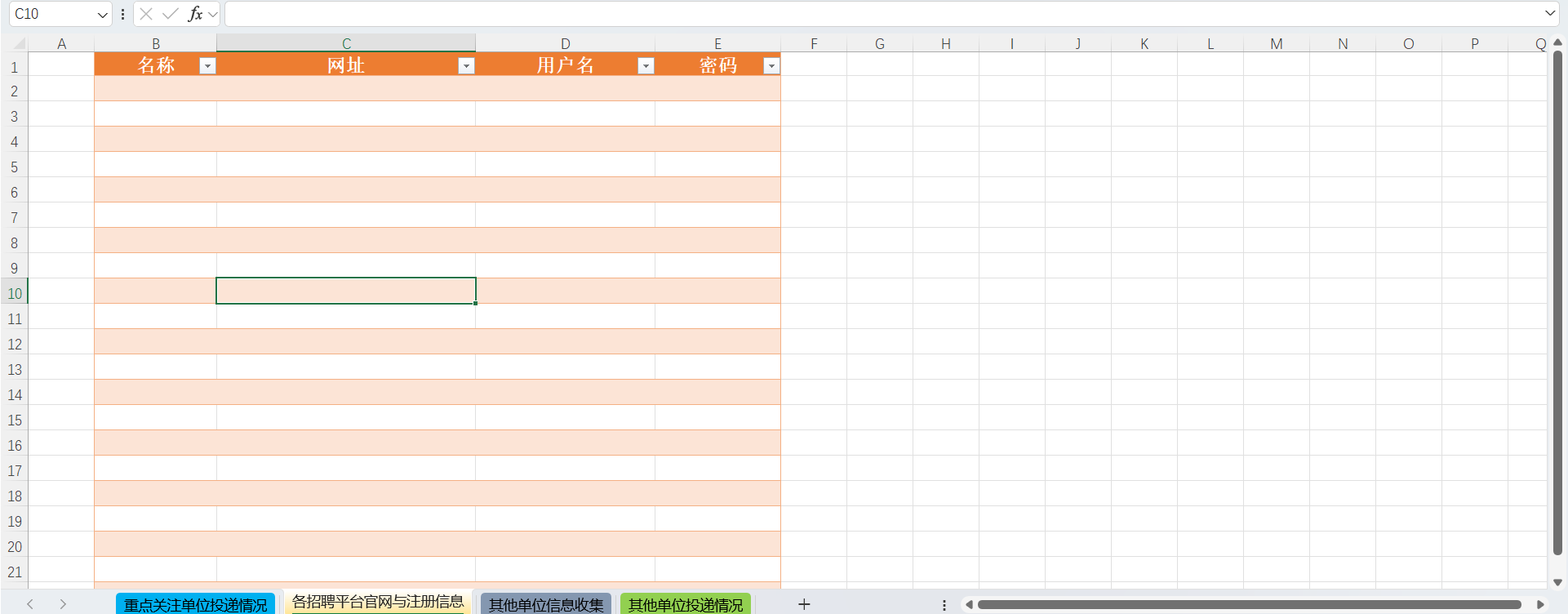Switch to 重点关注单位投递情况 sheet tab

point(196,605)
